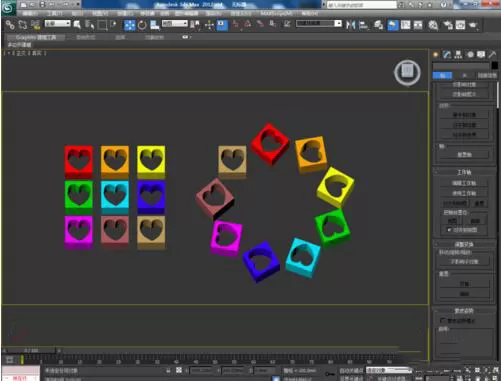
Task: Activate the Select and Rotate tool
Action: (x=142, y=25)
